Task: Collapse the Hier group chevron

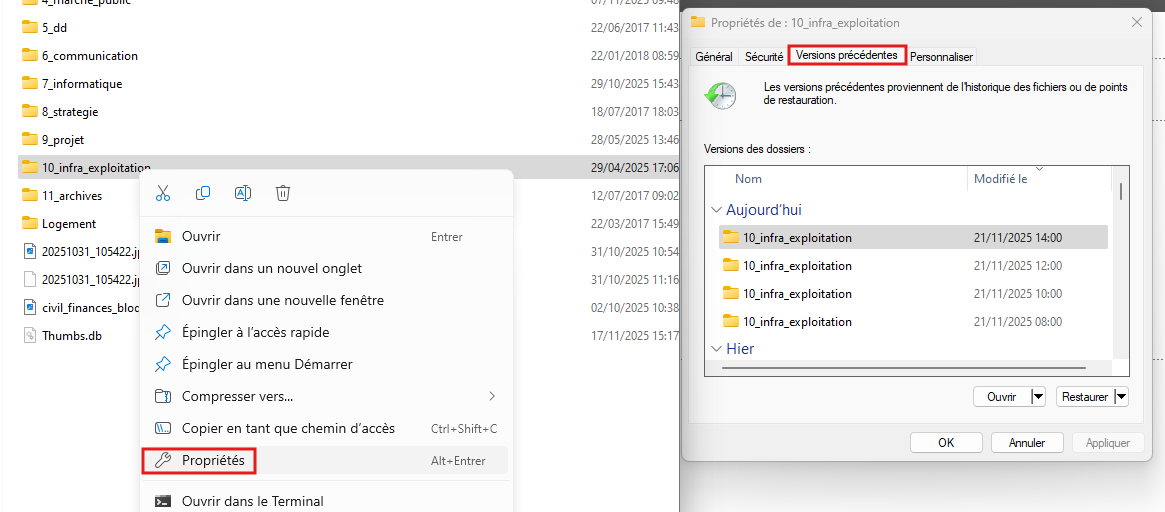Action: [717, 349]
